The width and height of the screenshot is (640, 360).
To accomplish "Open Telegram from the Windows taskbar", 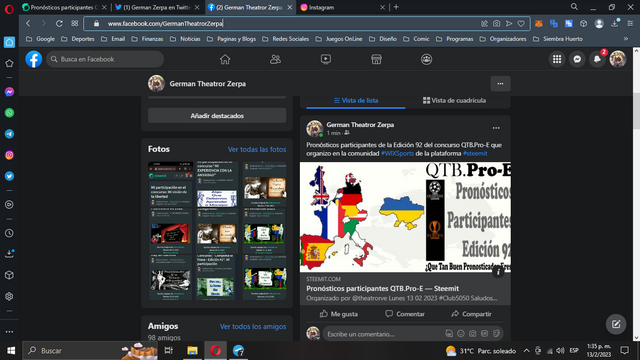I will tap(238, 351).
